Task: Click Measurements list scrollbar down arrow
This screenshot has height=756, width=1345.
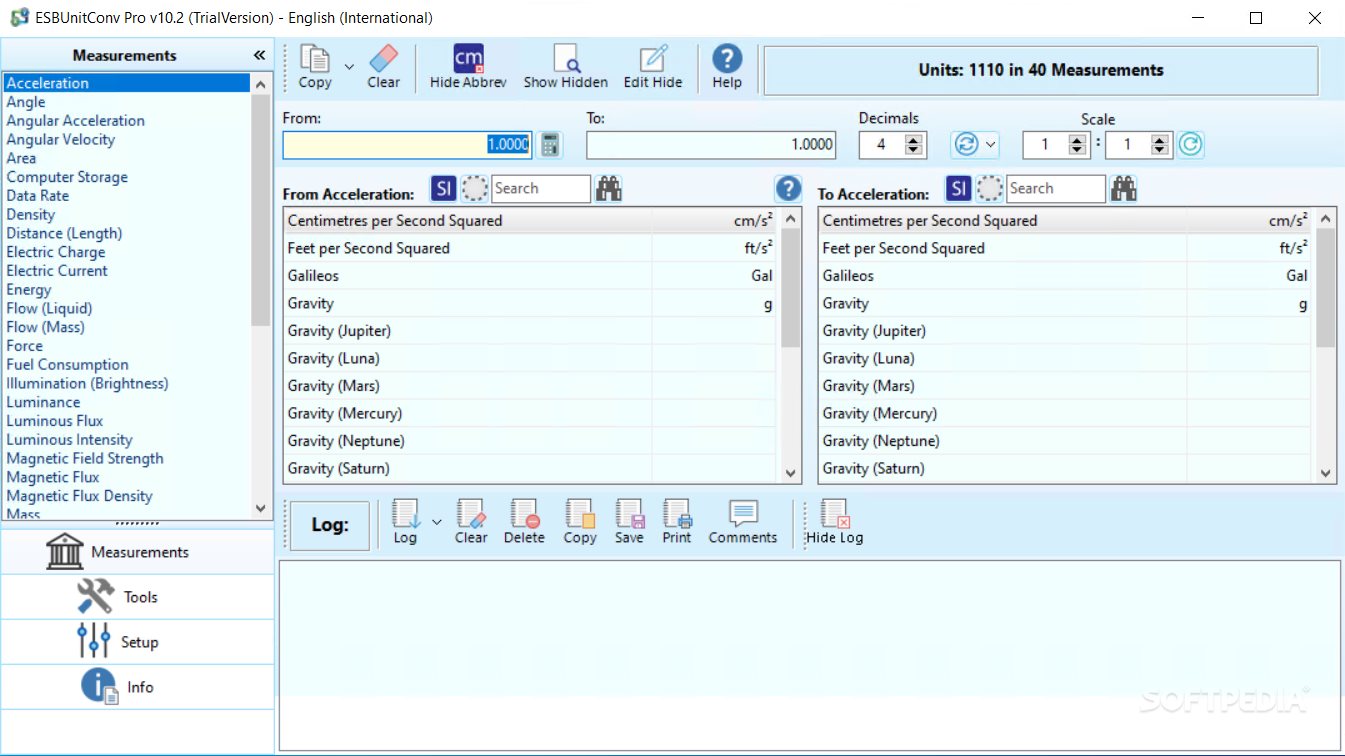Action: pyautogui.click(x=261, y=508)
